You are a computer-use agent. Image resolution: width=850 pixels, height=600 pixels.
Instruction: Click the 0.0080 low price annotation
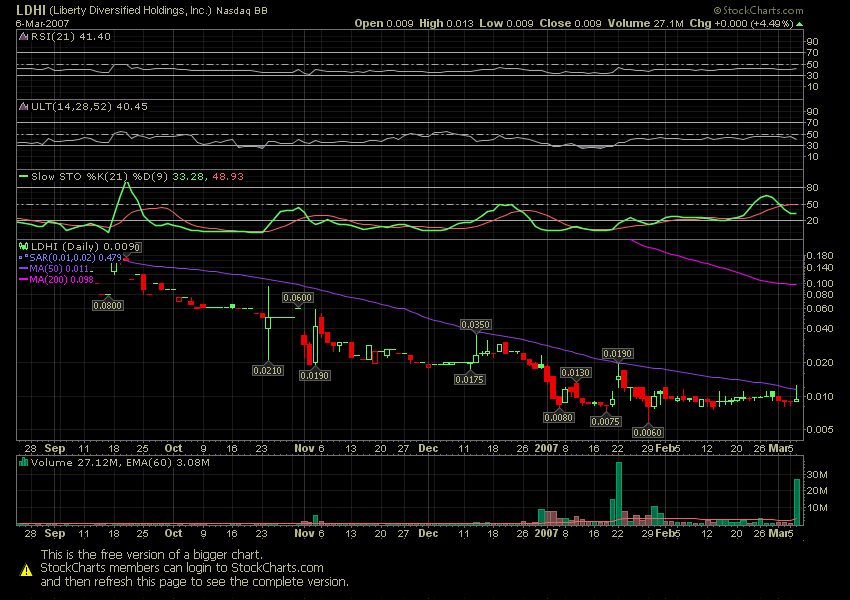558,417
